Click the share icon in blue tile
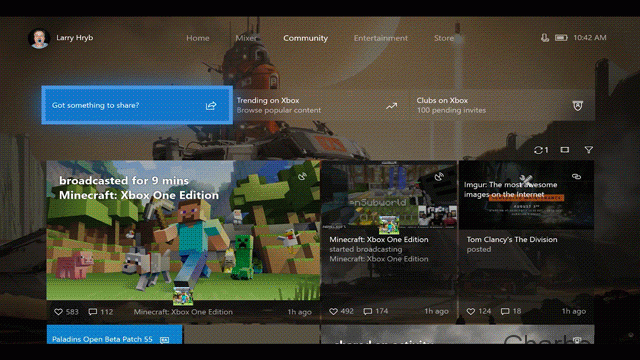This screenshot has height=360, width=640. pyautogui.click(x=211, y=106)
